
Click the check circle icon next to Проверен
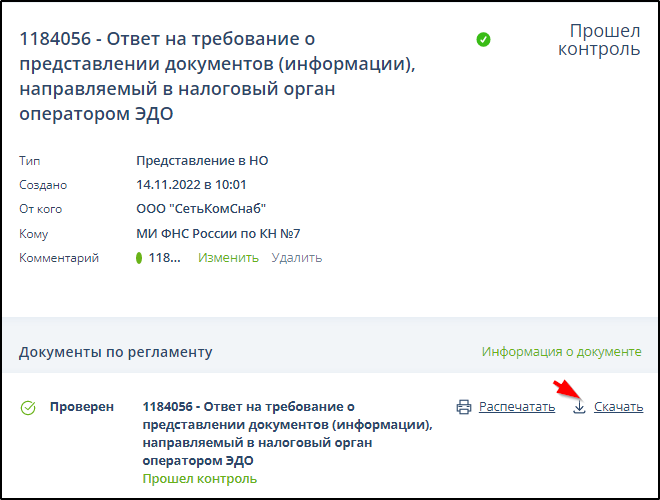pos(28,407)
